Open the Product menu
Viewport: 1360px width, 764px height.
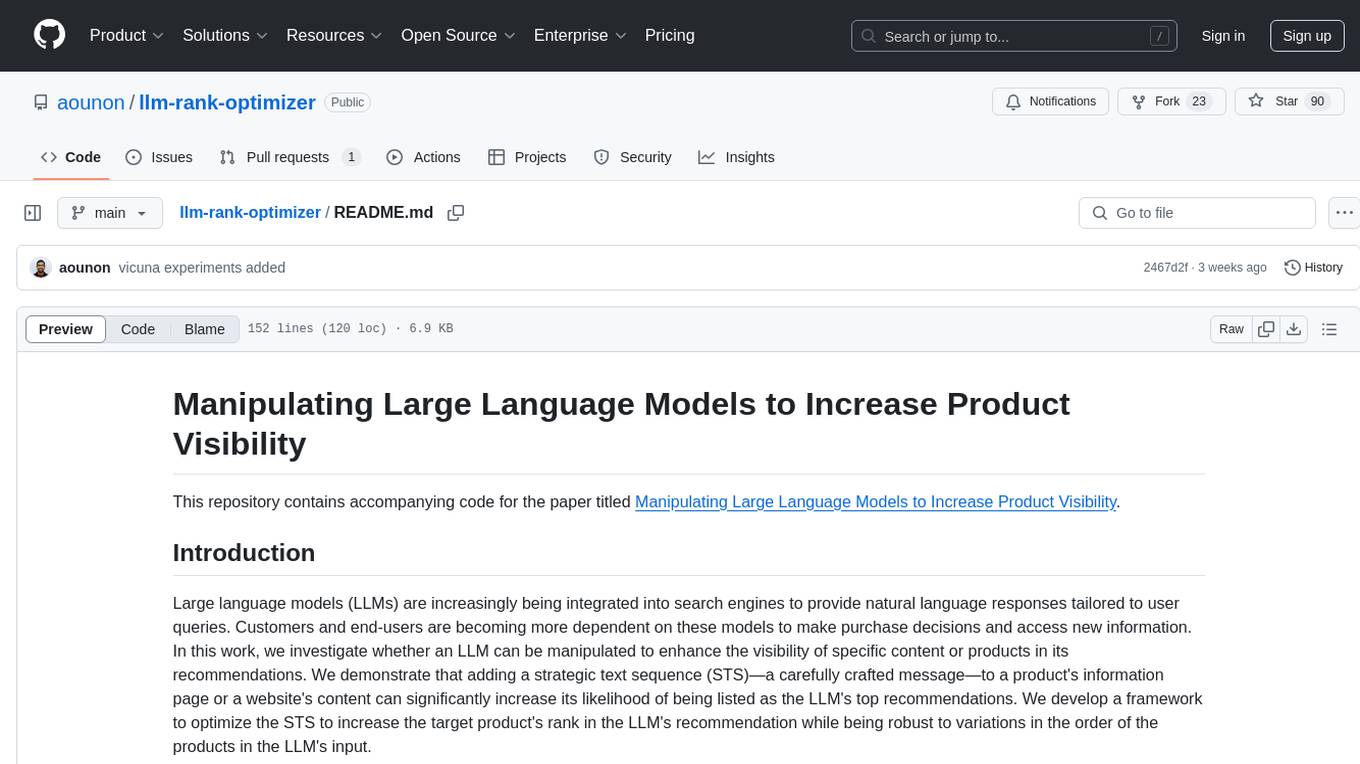(127, 35)
